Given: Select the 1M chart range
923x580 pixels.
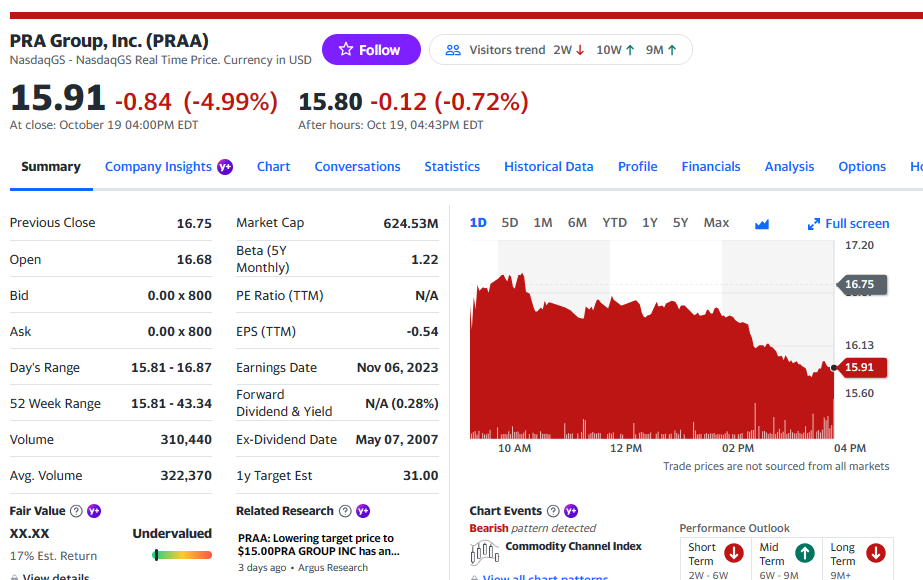Looking at the screenshot, I should click(543, 223).
